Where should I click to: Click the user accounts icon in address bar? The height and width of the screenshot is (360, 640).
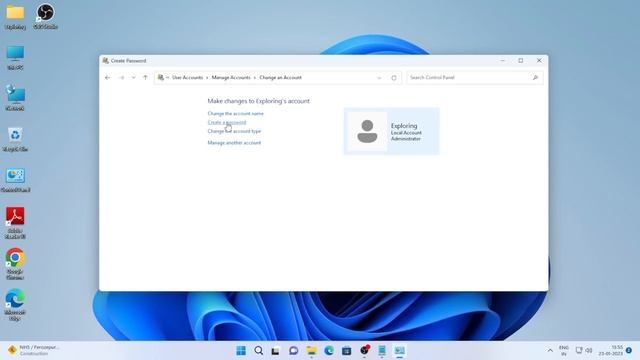161,78
